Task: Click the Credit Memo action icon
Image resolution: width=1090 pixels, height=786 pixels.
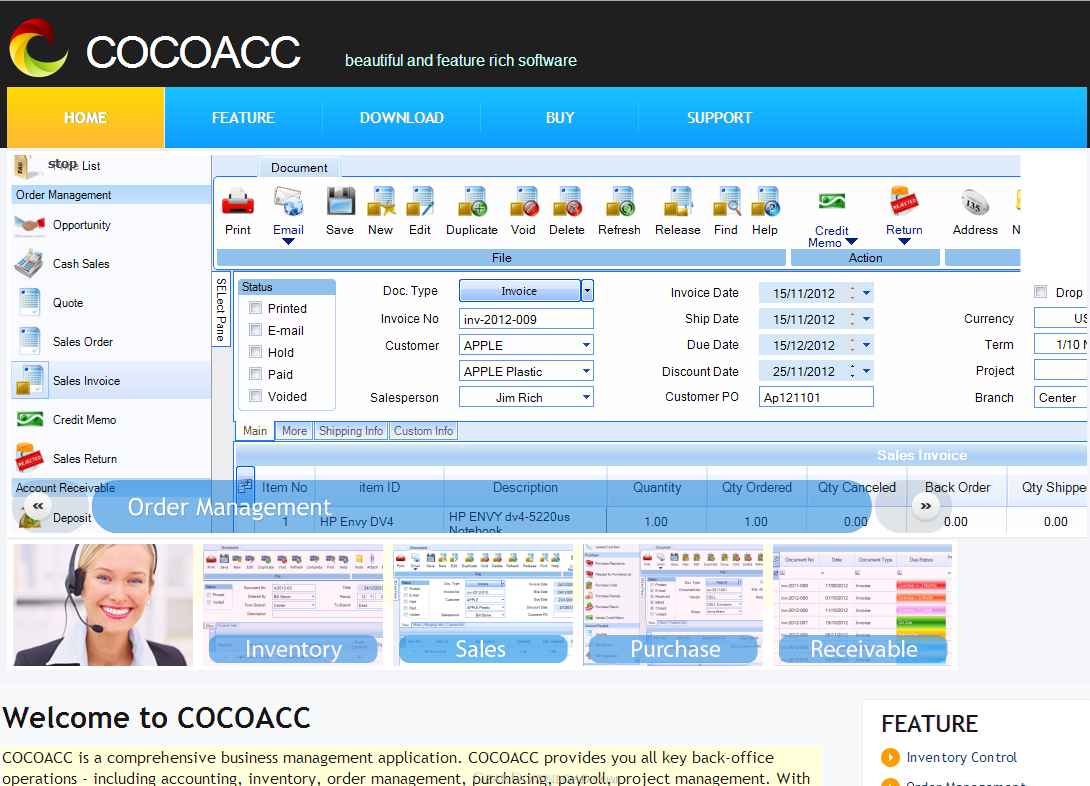Action: click(x=831, y=202)
